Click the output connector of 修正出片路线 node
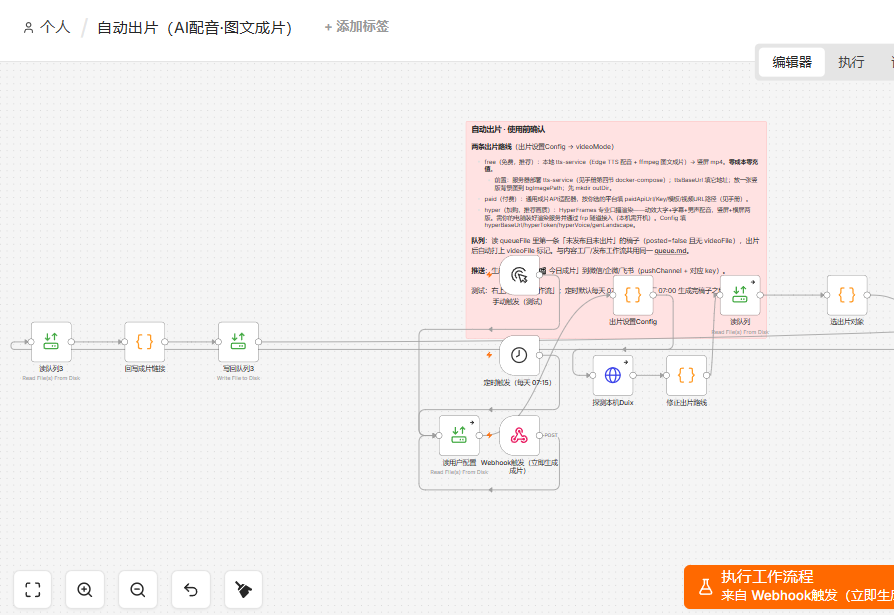 pyautogui.click(x=707, y=376)
